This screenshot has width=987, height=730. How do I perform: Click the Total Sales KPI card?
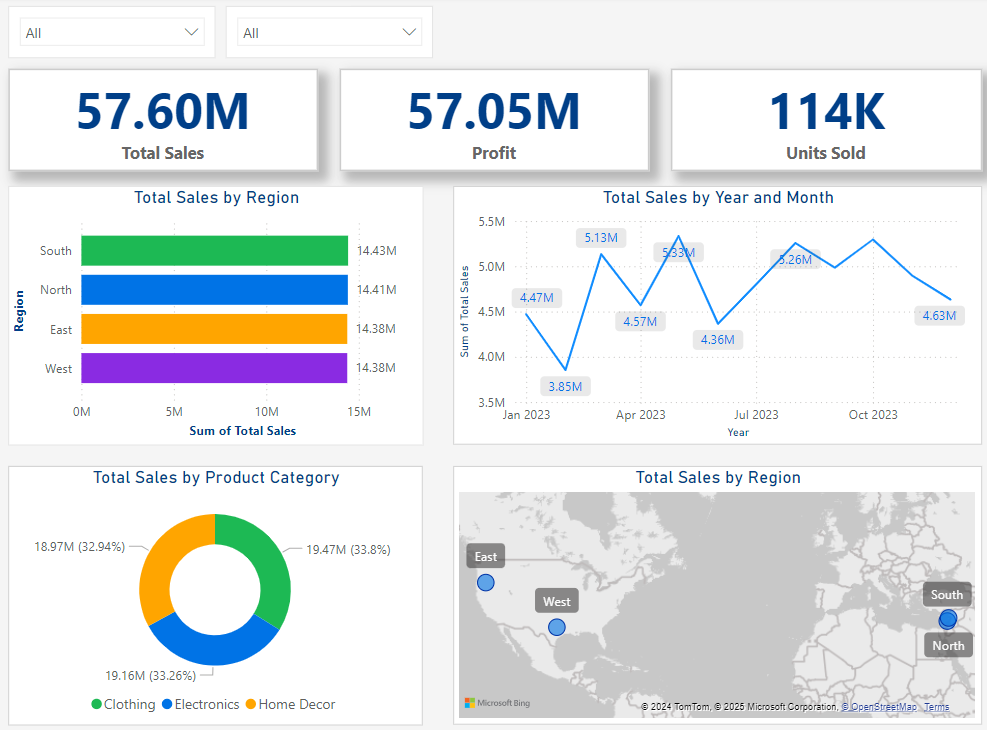click(x=162, y=119)
